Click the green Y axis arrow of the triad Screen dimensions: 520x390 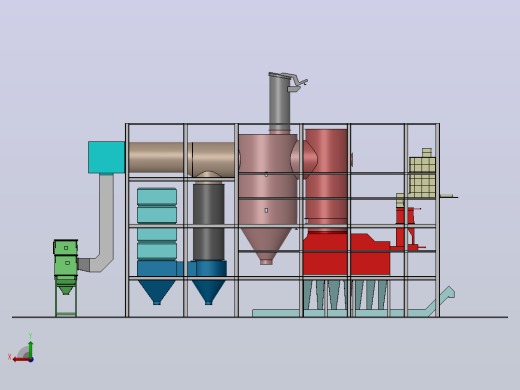point(31,349)
